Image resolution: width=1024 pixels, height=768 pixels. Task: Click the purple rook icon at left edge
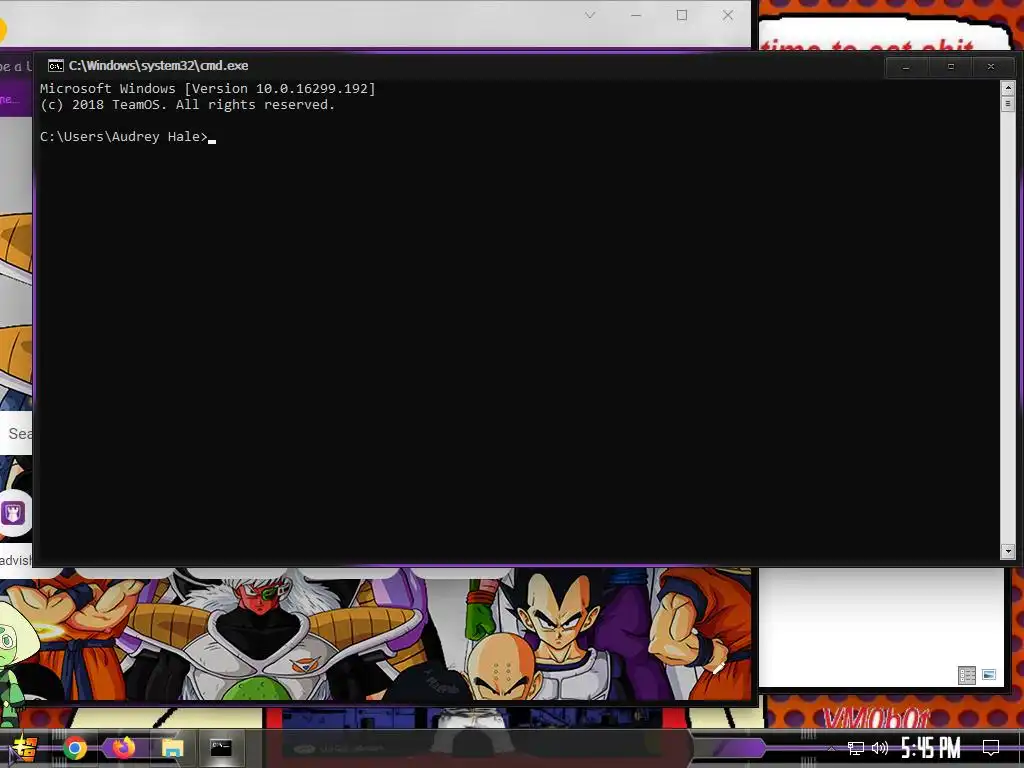click(x=14, y=513)
